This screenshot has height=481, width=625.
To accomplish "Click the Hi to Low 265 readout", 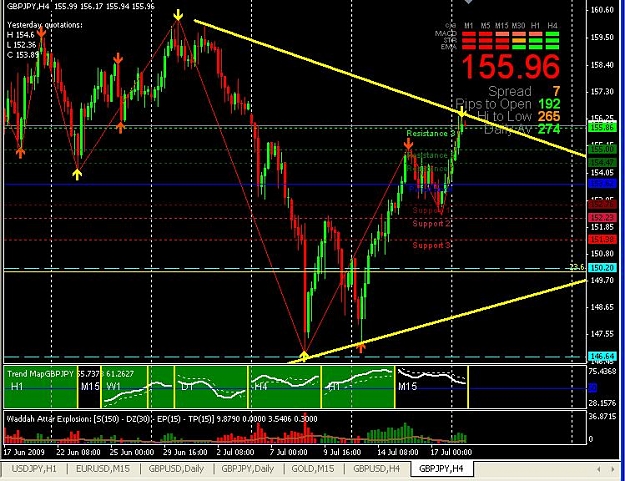I will coord(519,117).
